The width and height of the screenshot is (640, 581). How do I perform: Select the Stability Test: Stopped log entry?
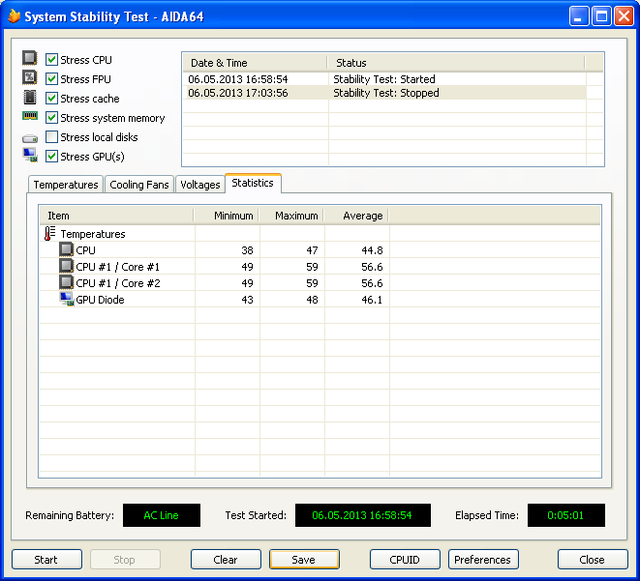[x=386, y=93]
